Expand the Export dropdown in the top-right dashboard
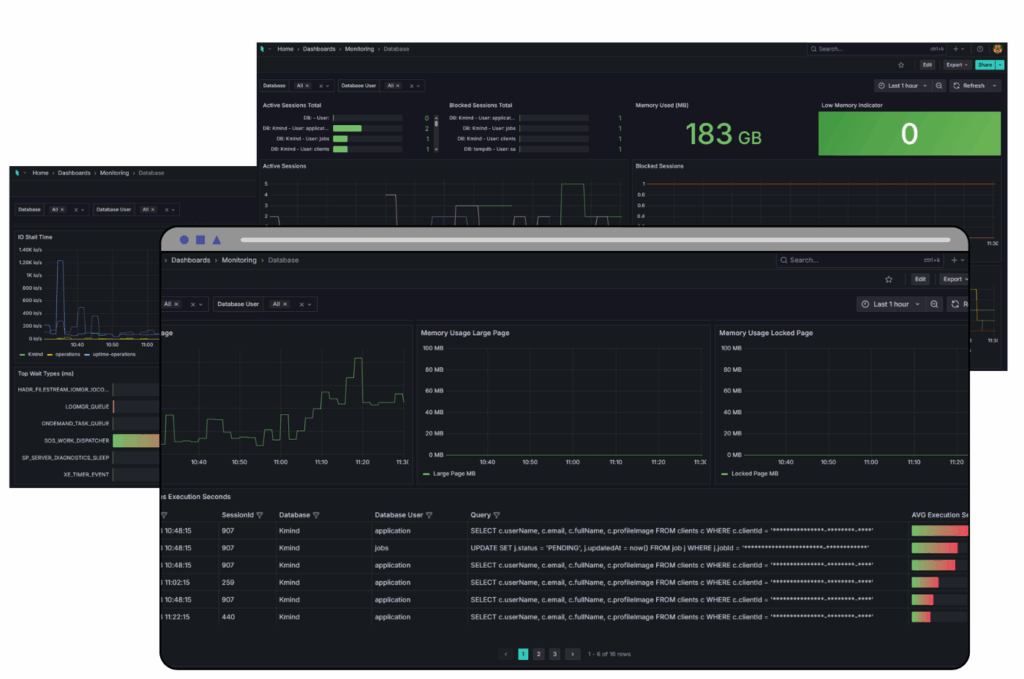The width and height of the screenshot is (1024, 679). [956, 65]
